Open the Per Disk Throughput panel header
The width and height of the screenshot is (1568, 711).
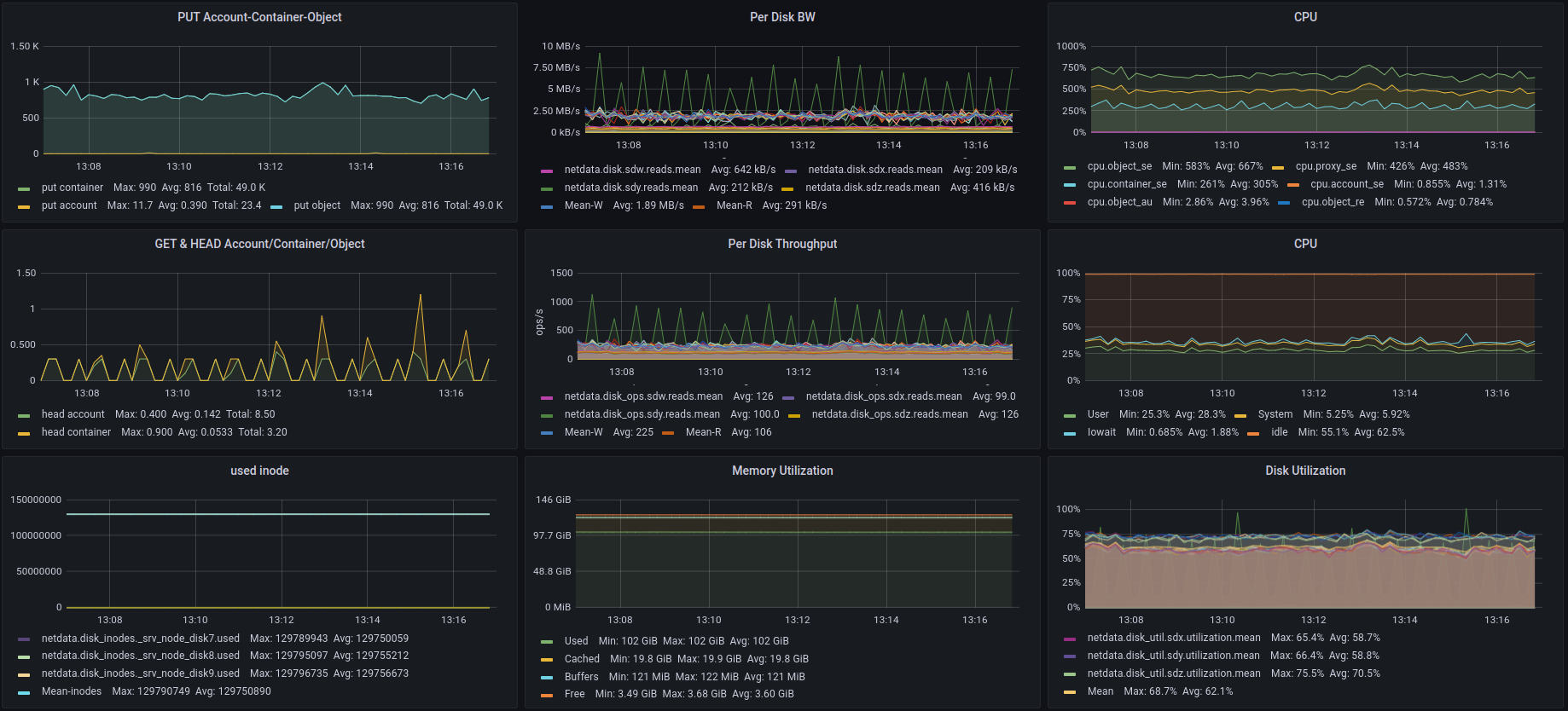pos(782,244)
